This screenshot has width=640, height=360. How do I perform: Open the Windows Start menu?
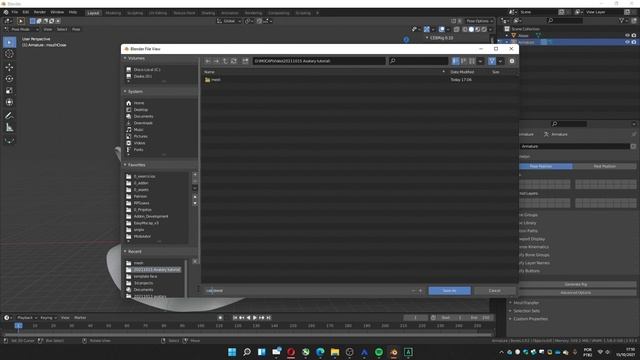[232, 352]
